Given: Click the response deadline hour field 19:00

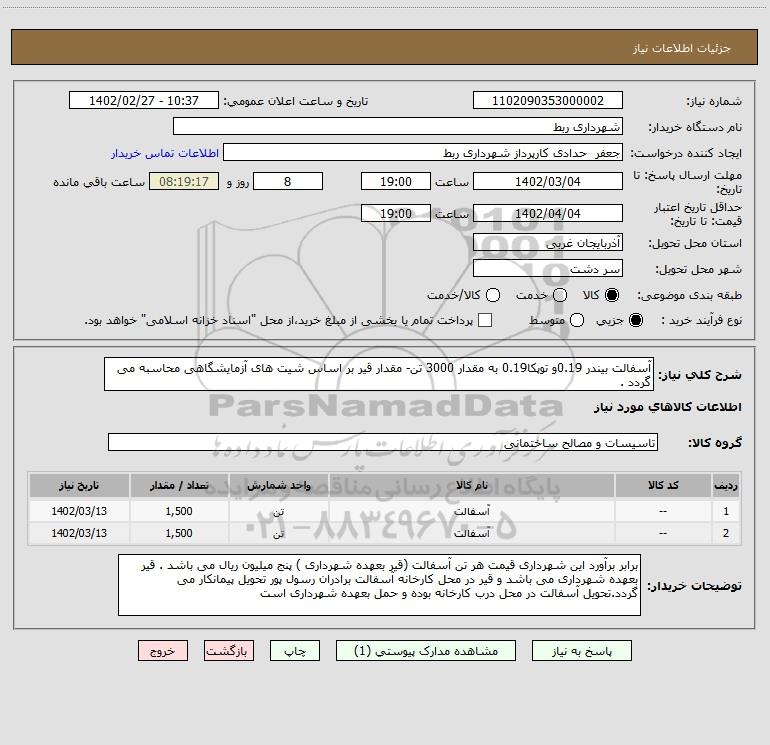Looking at the screenshot, I should coord(396,181).
